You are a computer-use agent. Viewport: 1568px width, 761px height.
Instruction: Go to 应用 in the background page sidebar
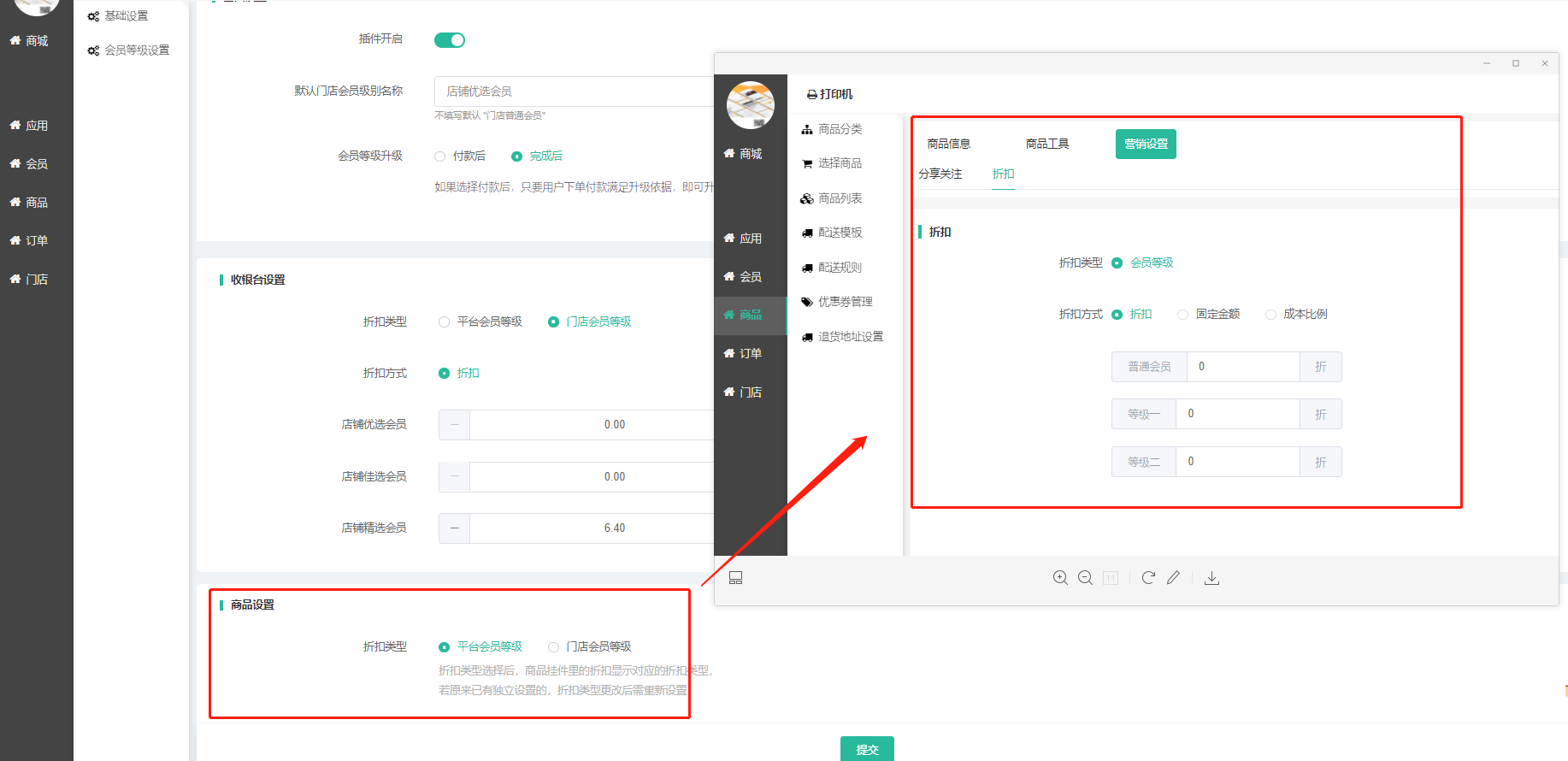[29, 126]
